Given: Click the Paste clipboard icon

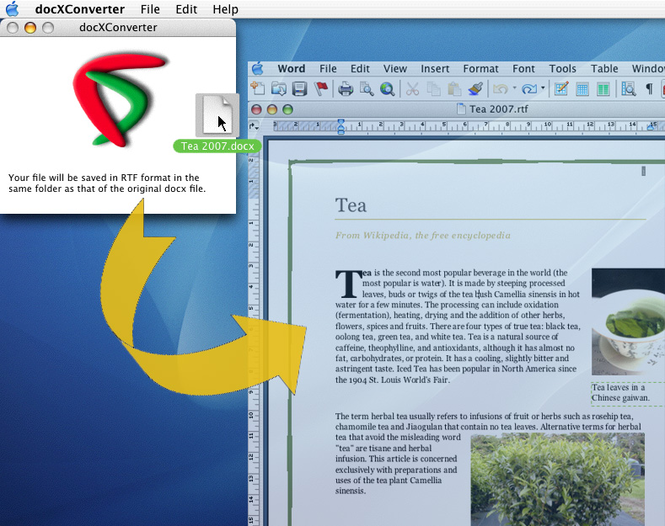Looking at the screenshot, I should (454, 89).
